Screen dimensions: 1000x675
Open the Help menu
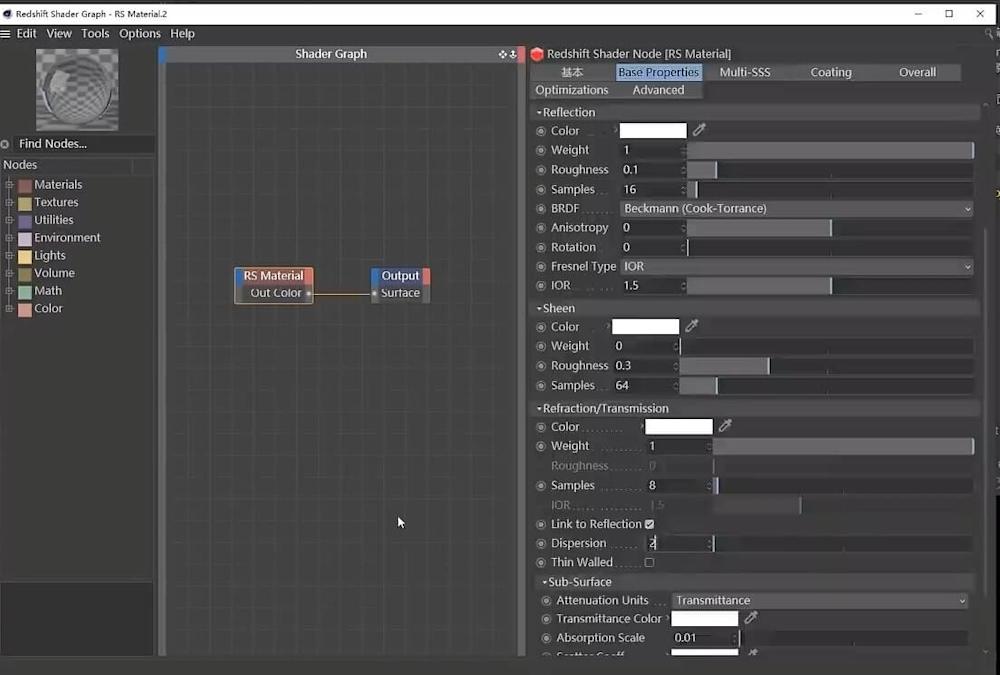point(182,34)
